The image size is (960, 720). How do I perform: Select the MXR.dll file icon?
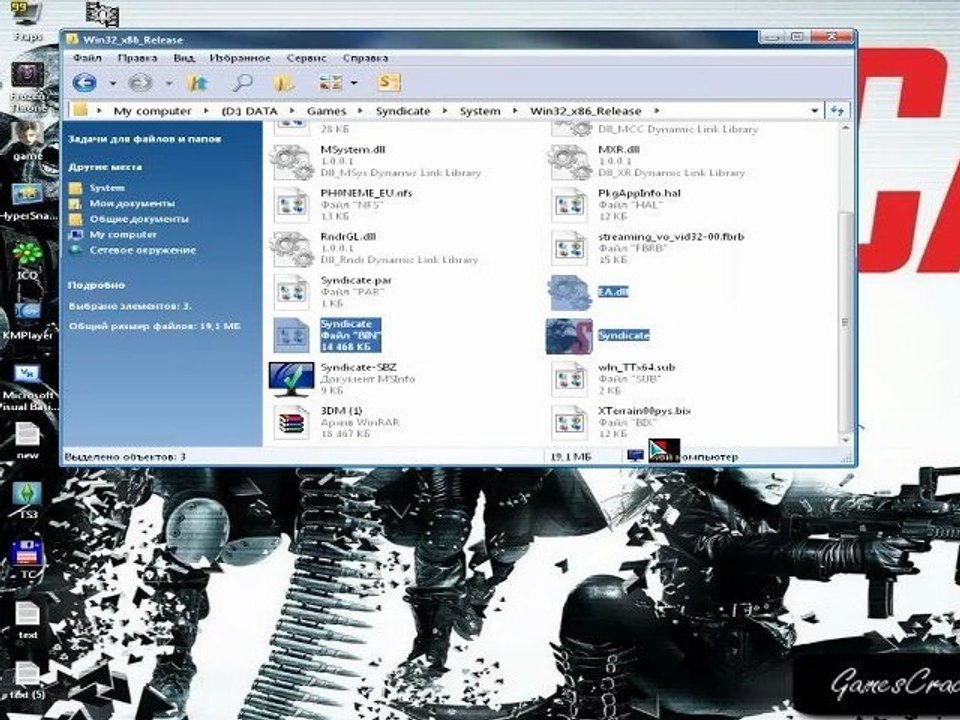coord(569,162)
